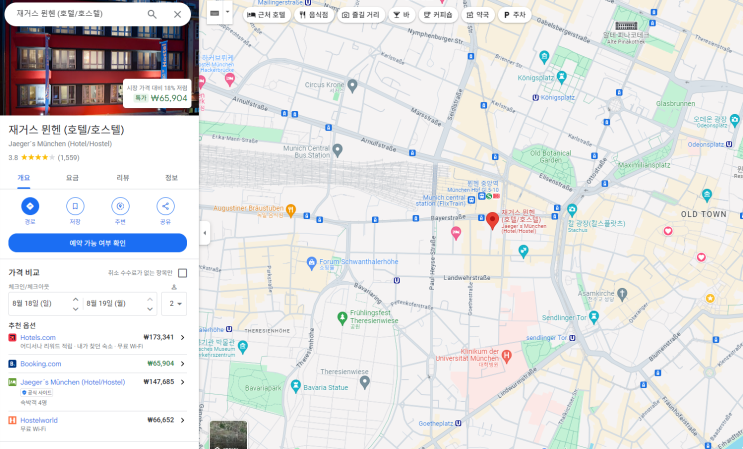This screenshot has width=743, height=449.
Task: Open the 리뷰 tab
Action: click(x=123, y=178)
